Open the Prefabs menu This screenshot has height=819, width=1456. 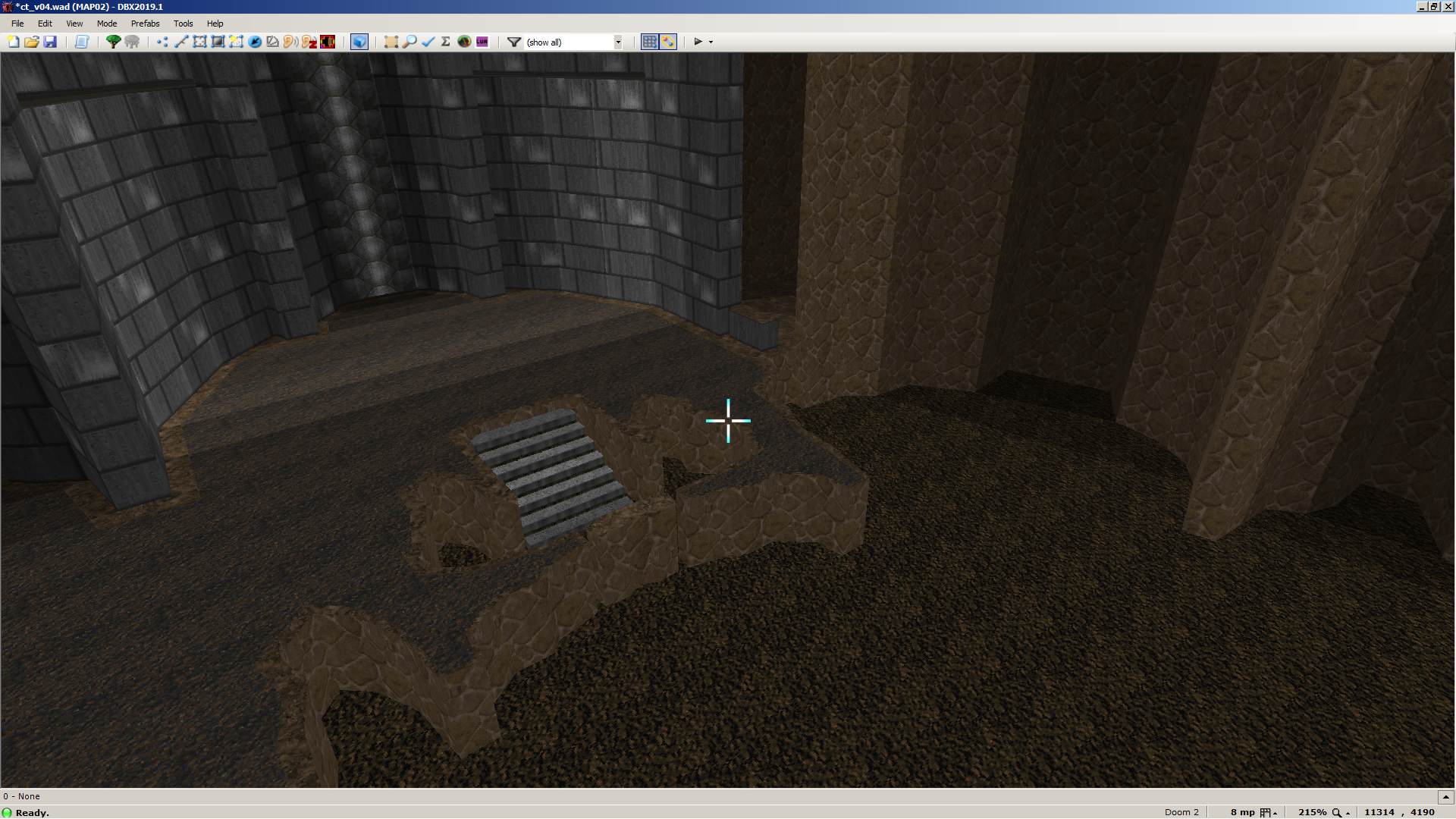(x=145, y=24)
